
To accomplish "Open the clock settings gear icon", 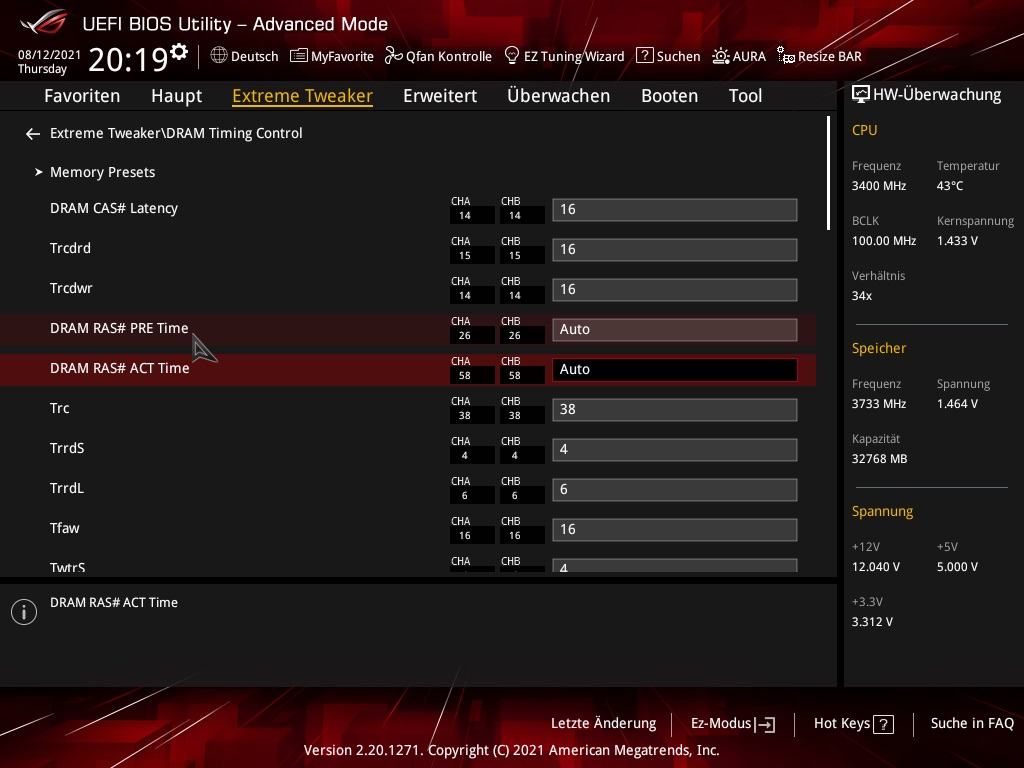I will click(x=179, y=52).
